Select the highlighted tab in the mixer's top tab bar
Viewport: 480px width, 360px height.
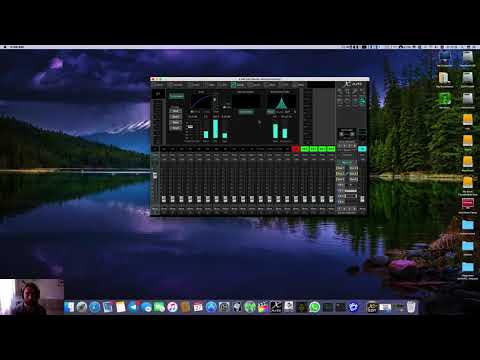[x=238, y=85]
